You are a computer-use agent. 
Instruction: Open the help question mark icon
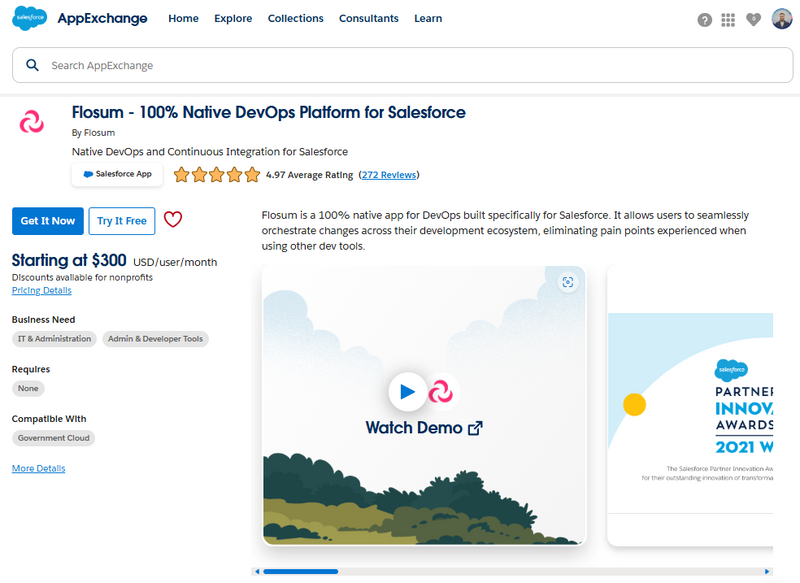(x=705, y=20)
